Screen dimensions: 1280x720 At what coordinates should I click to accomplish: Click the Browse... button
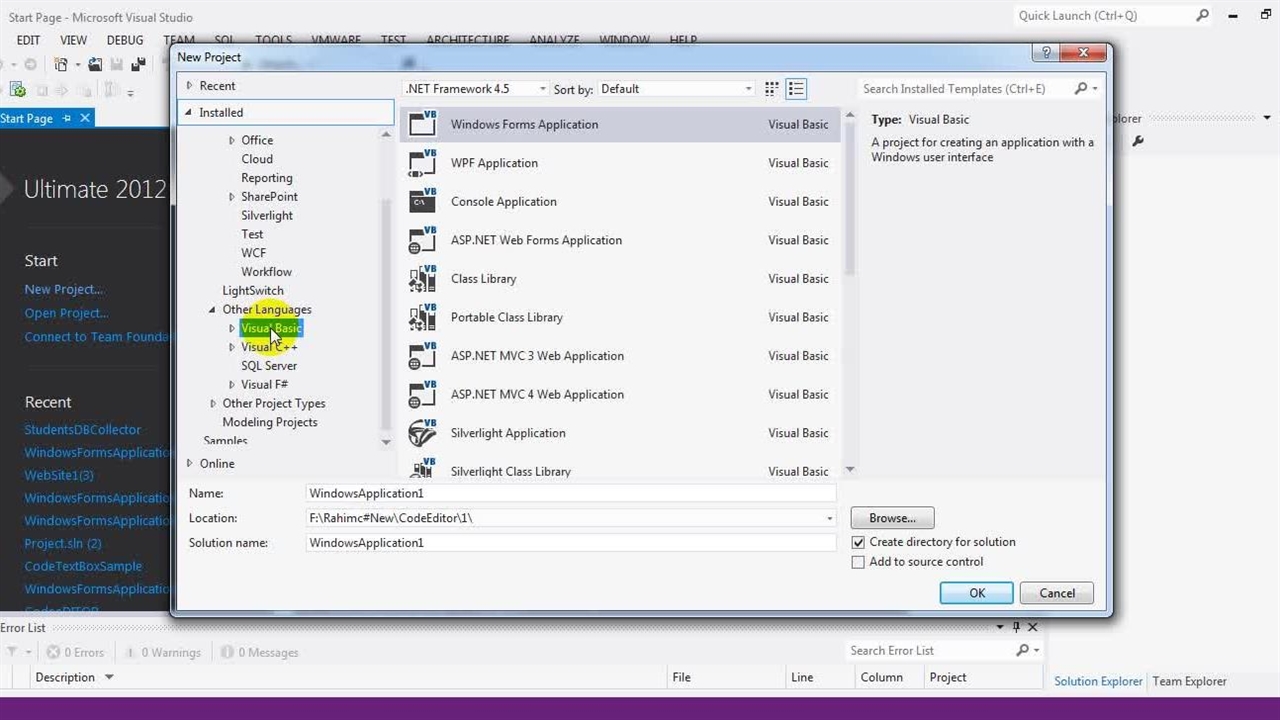click(892, 518)
